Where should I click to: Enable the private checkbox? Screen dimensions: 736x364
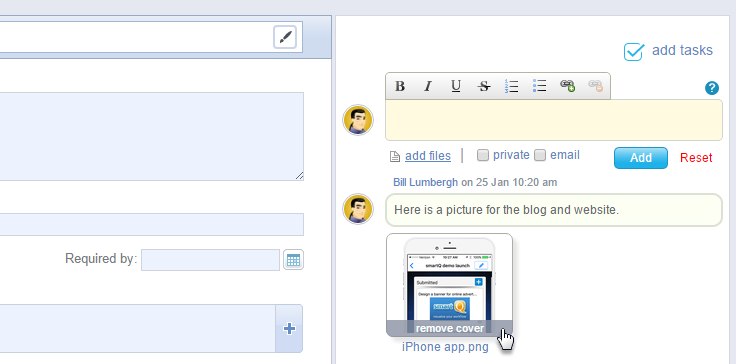[x=483, y=155]
